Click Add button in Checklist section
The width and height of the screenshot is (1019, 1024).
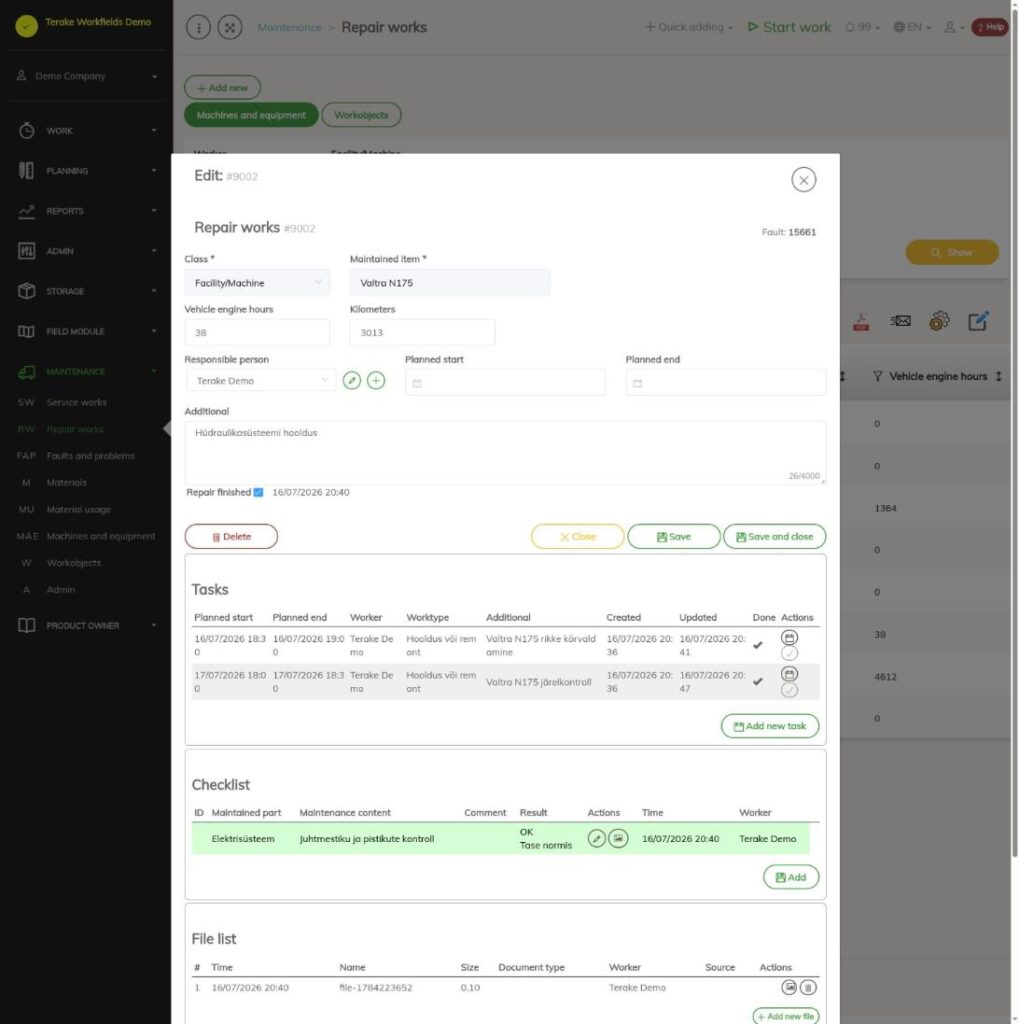[790, 877]
